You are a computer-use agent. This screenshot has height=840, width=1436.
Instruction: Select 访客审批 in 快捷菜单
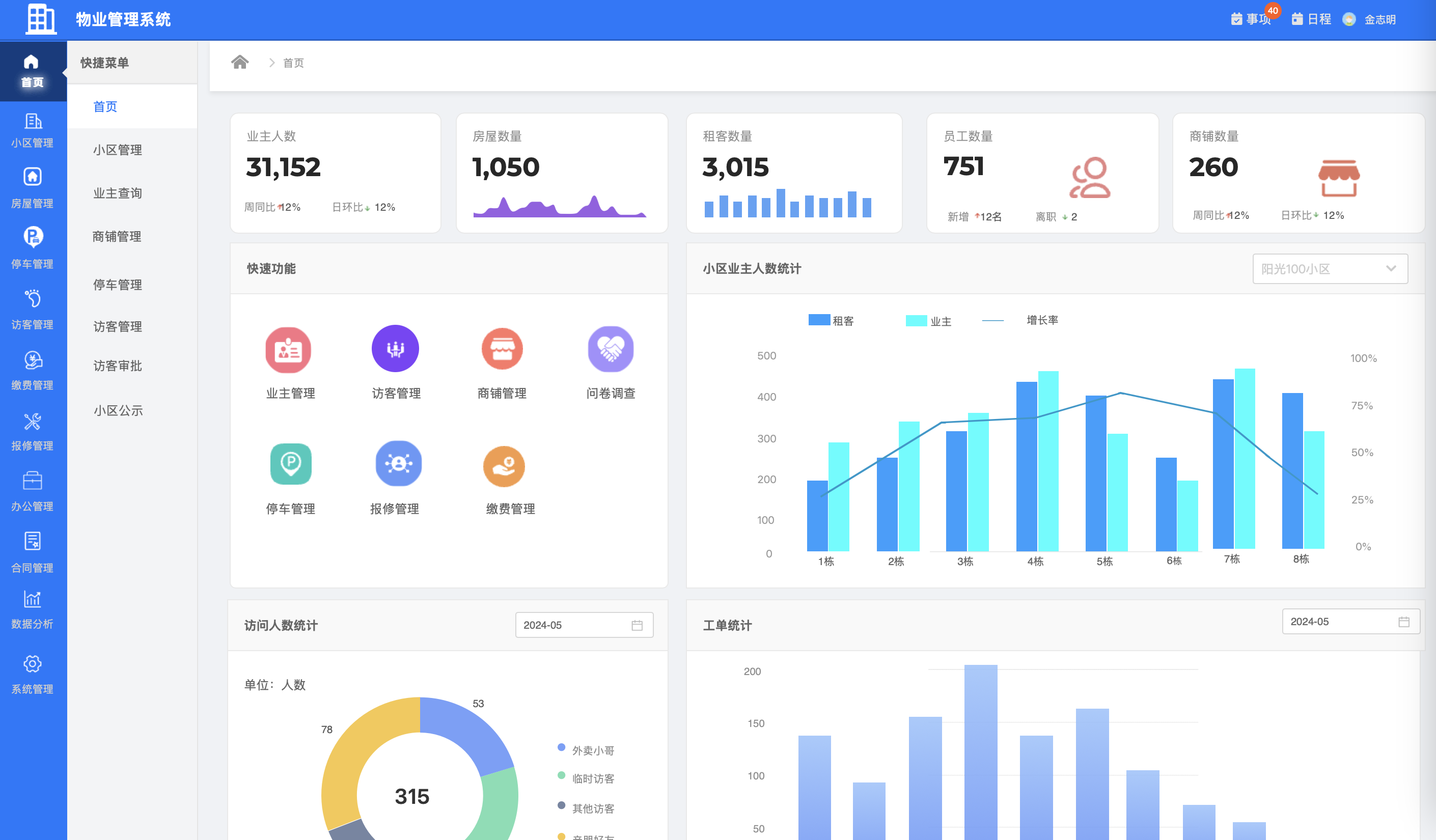click(118, 366)
